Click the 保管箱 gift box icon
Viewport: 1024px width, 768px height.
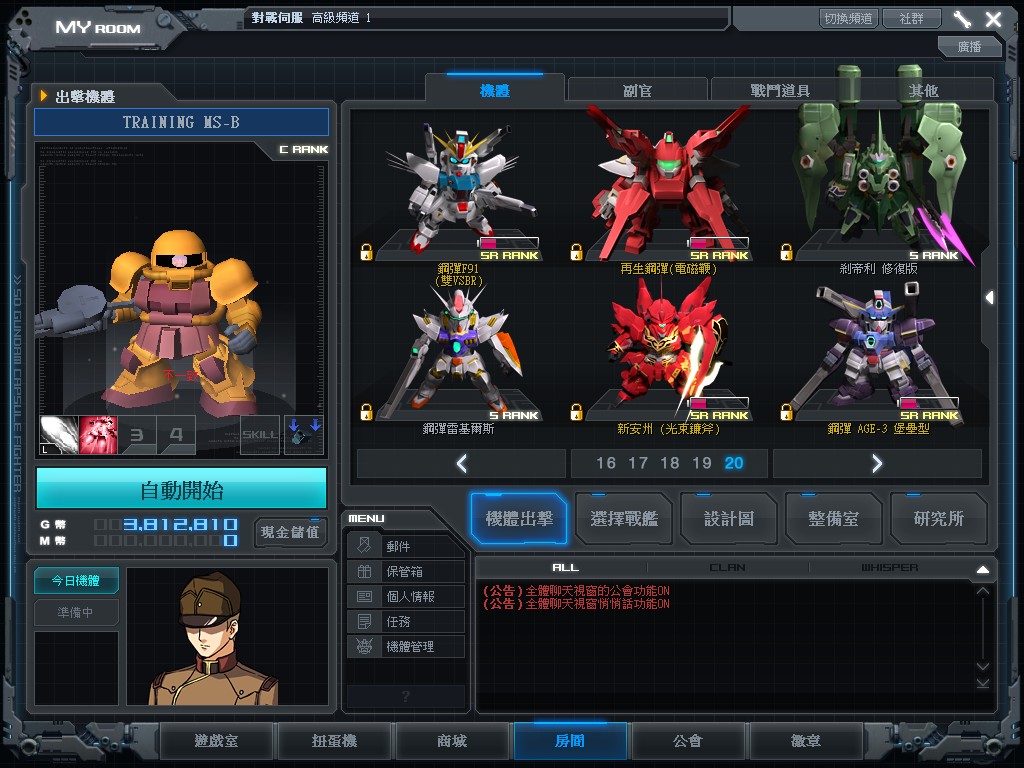click(x=364, y=571)
